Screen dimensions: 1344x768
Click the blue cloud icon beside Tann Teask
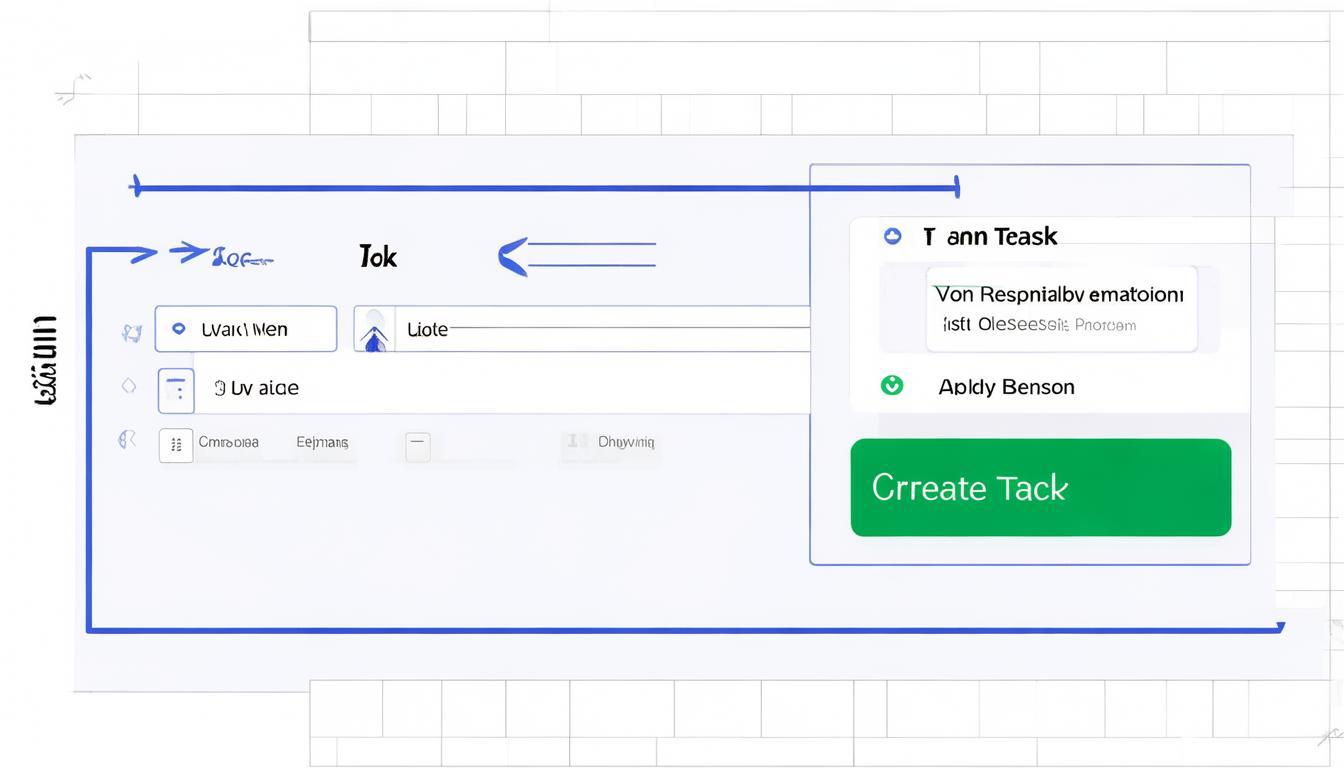point(892,236)
